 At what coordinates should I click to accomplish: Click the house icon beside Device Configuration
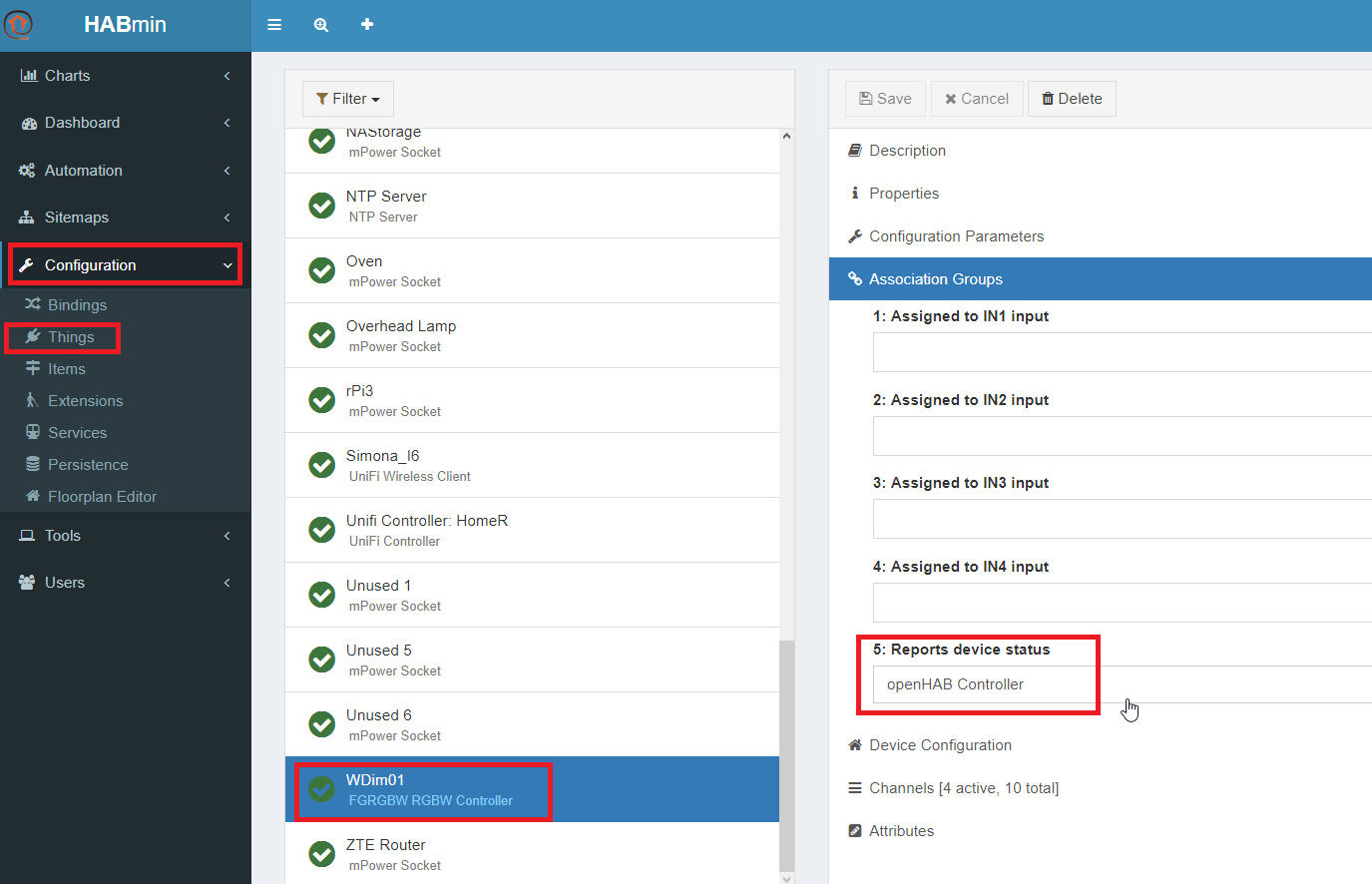point(855,744)
